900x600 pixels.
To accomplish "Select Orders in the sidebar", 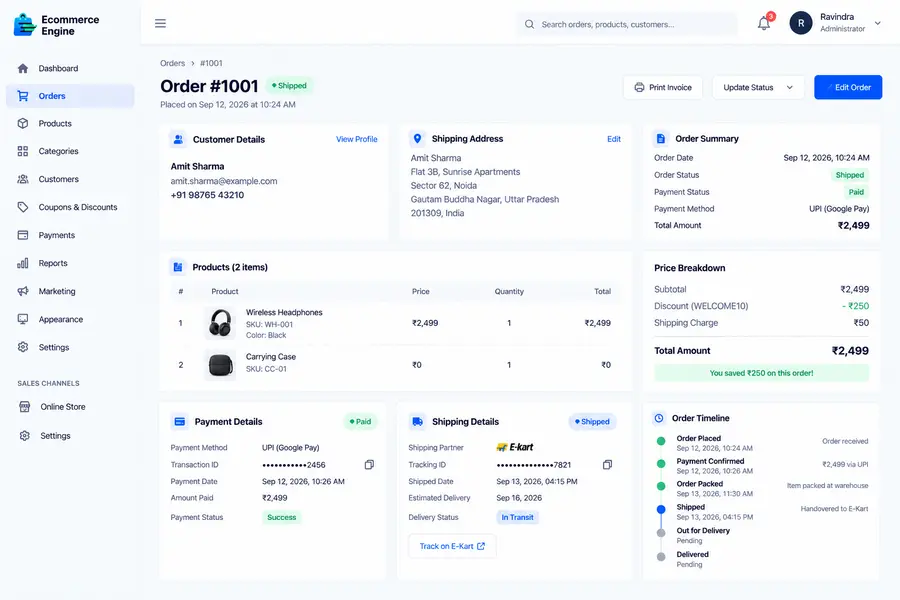I will tap(70, 96).
